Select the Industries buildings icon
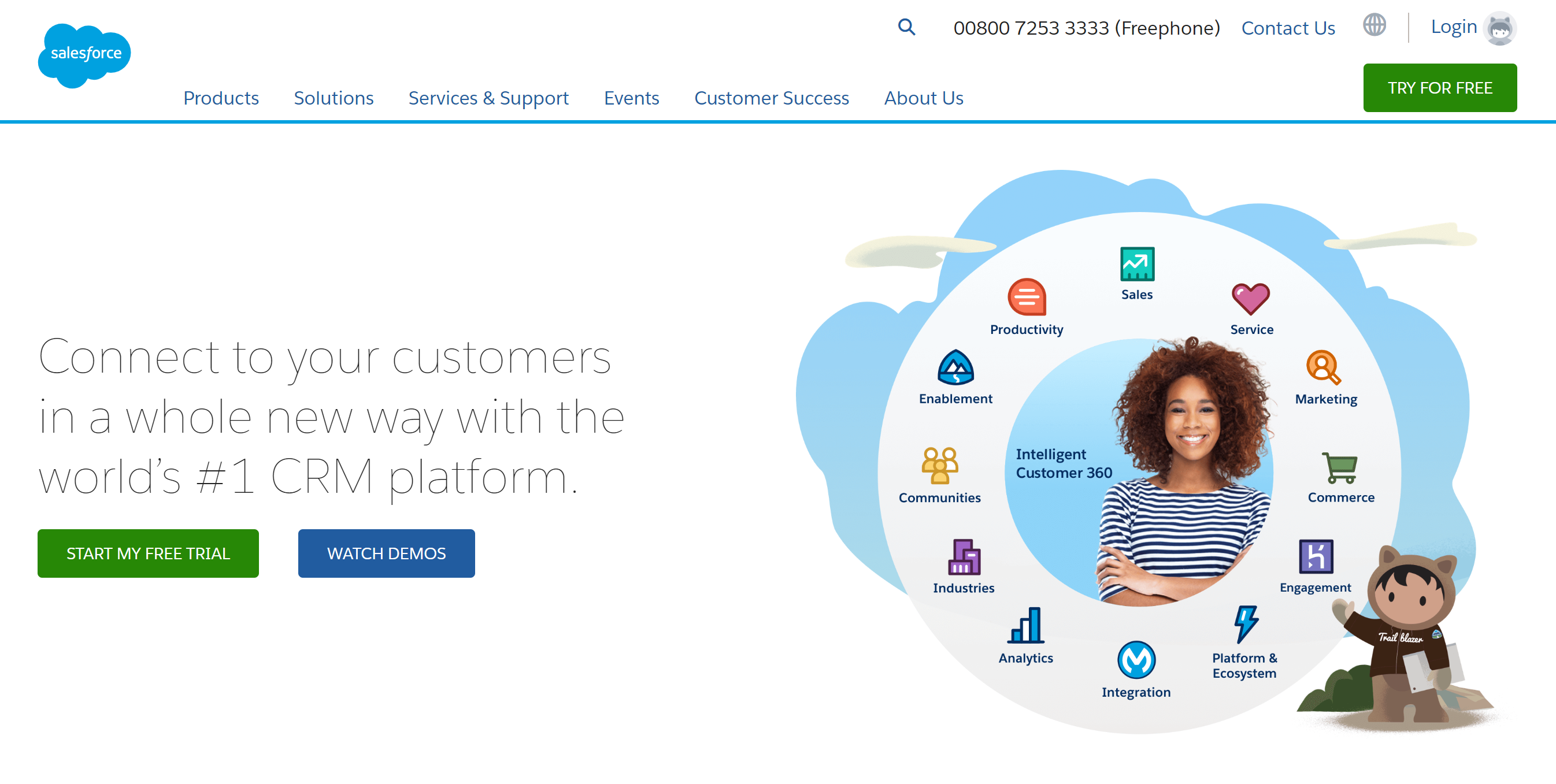Image resolution: width=1556 pixels, height=784 pixels. pos(964,556)
